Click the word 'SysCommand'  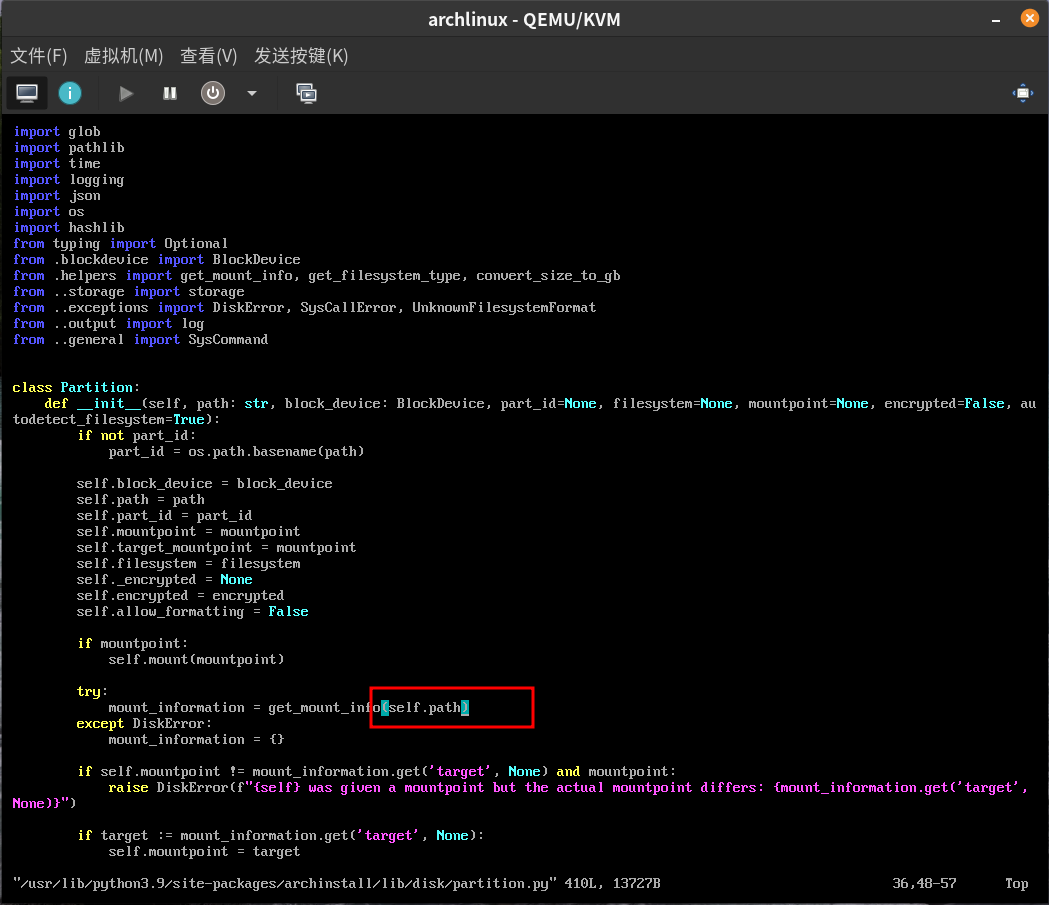(228, 340)
